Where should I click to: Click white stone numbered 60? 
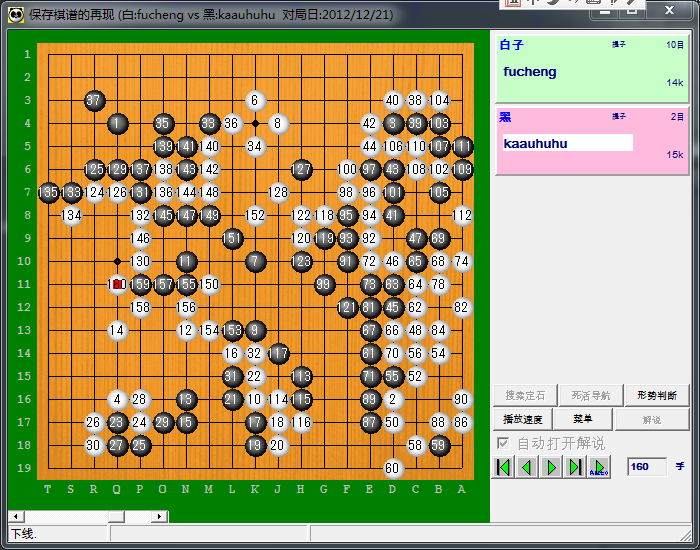393,468
